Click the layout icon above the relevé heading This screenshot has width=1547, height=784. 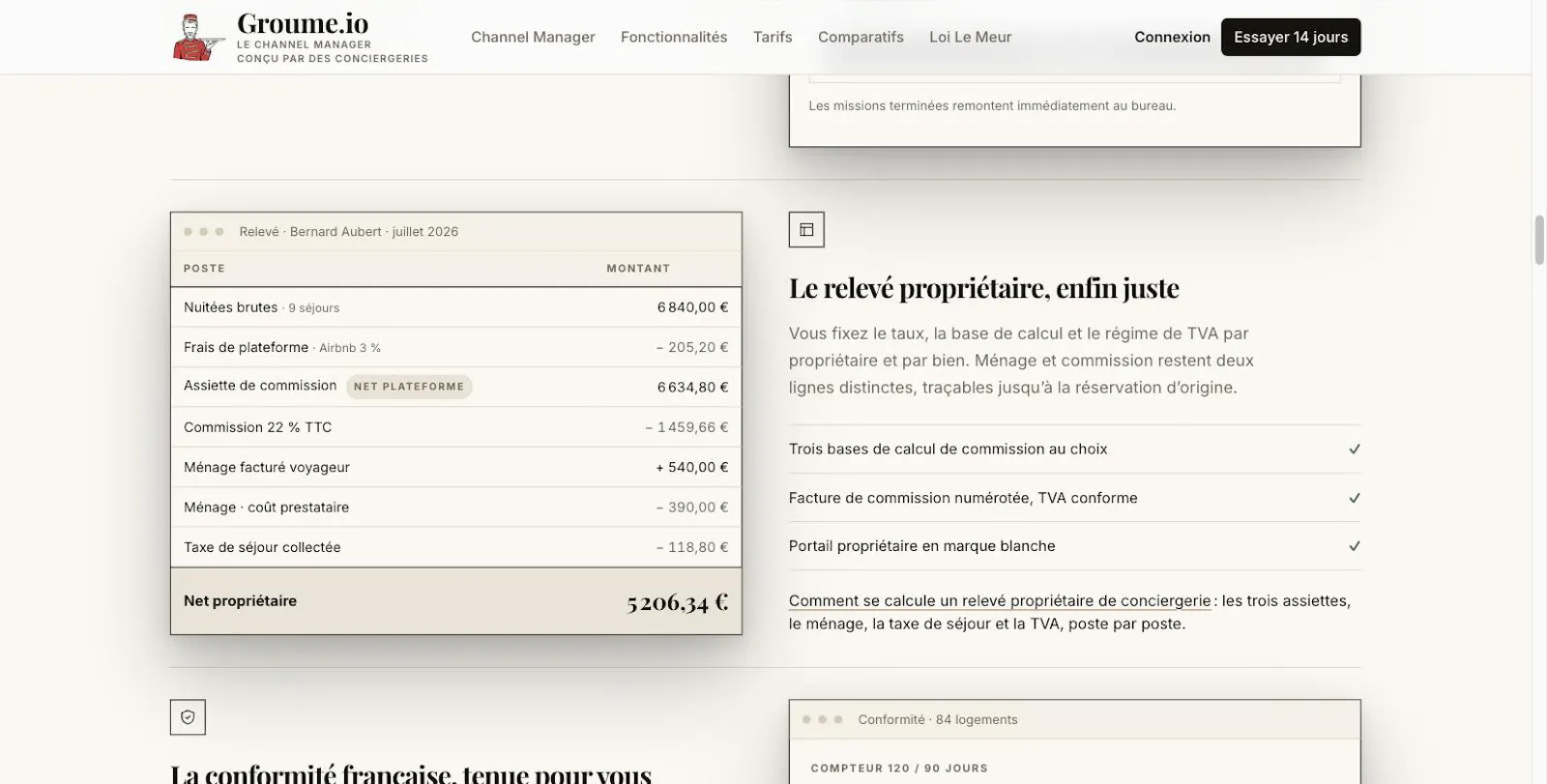pos(806,230)
